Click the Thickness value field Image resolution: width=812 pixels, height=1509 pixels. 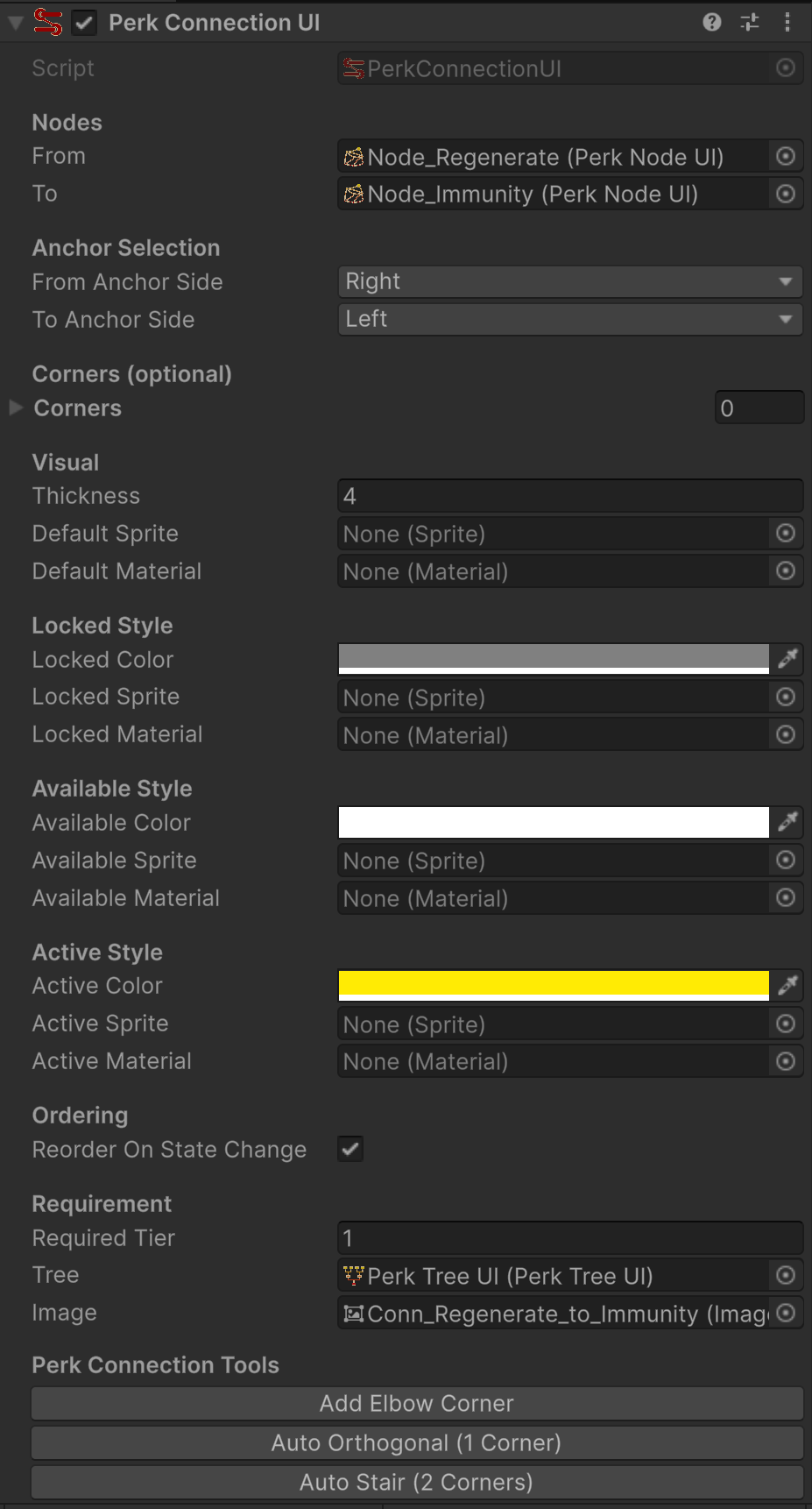[569, 496]
